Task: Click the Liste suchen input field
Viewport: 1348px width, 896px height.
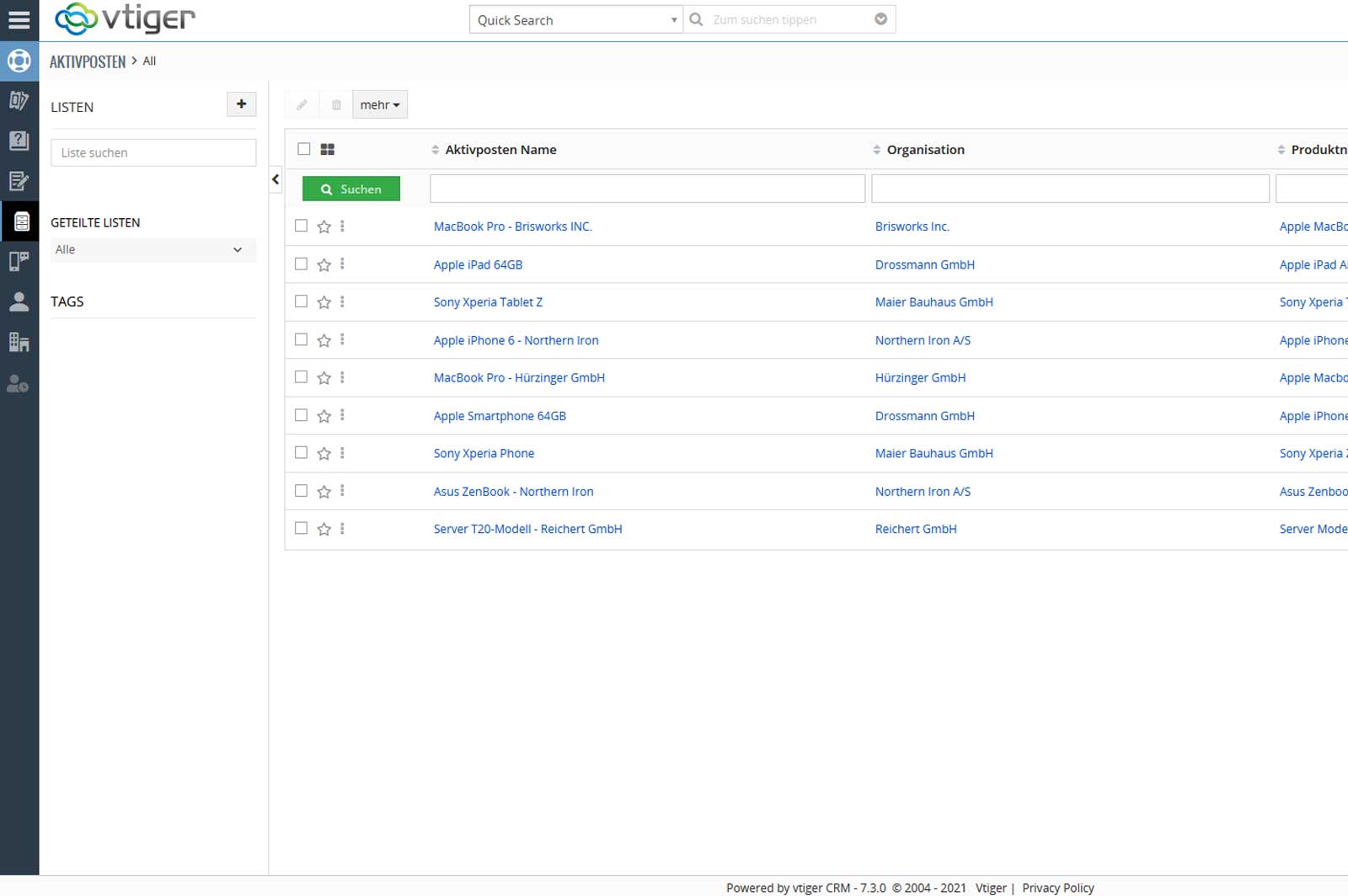Action: point(153,153)
